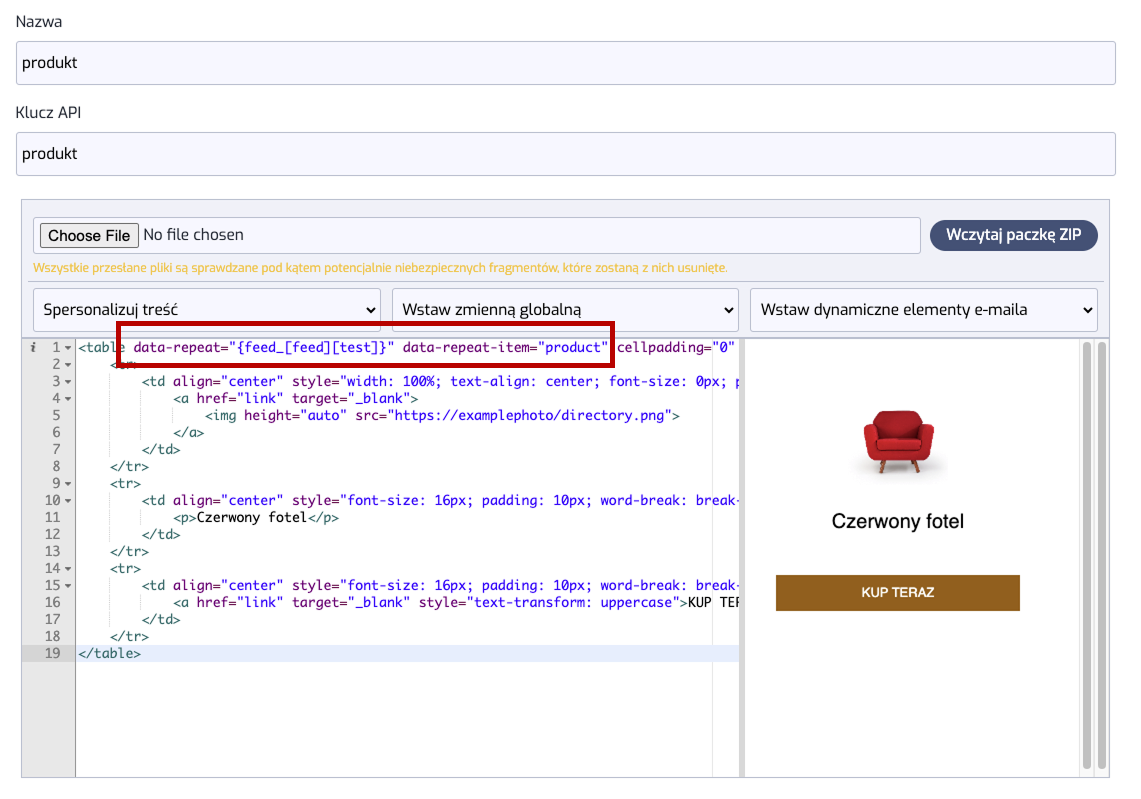
Task: Click the KUP TERAZ button in preview
Action: [897, 592]
